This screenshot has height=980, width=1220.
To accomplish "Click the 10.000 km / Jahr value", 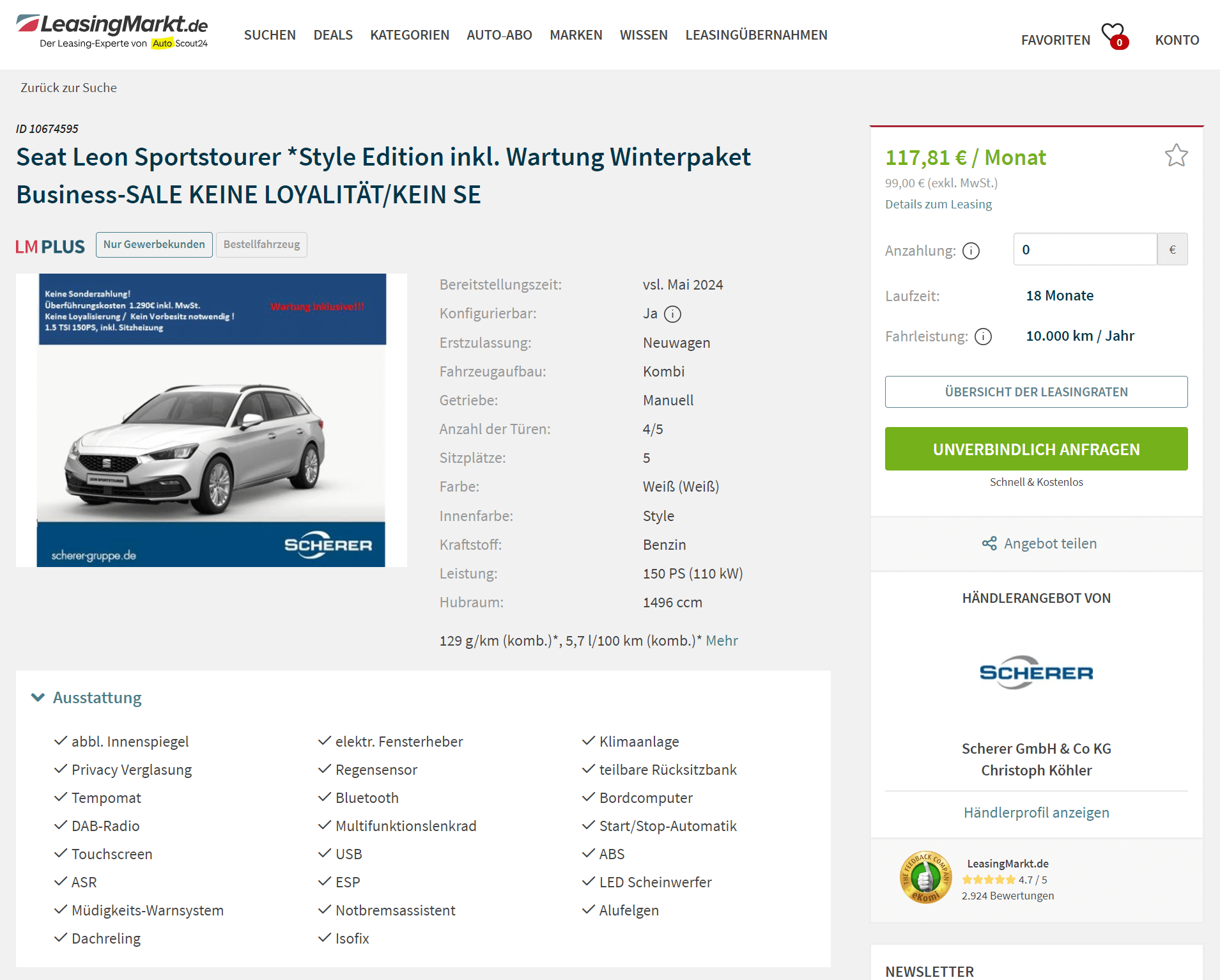I will [1080, 336].
